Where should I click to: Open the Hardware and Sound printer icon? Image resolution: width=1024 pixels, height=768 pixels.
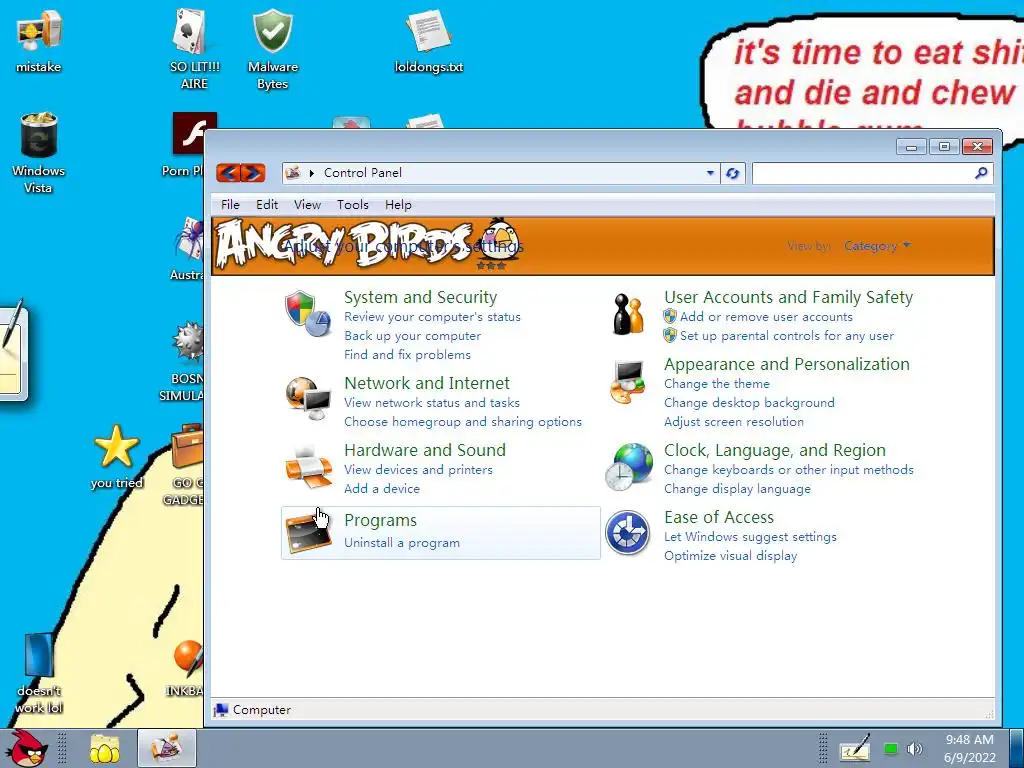tap(308, 466)
